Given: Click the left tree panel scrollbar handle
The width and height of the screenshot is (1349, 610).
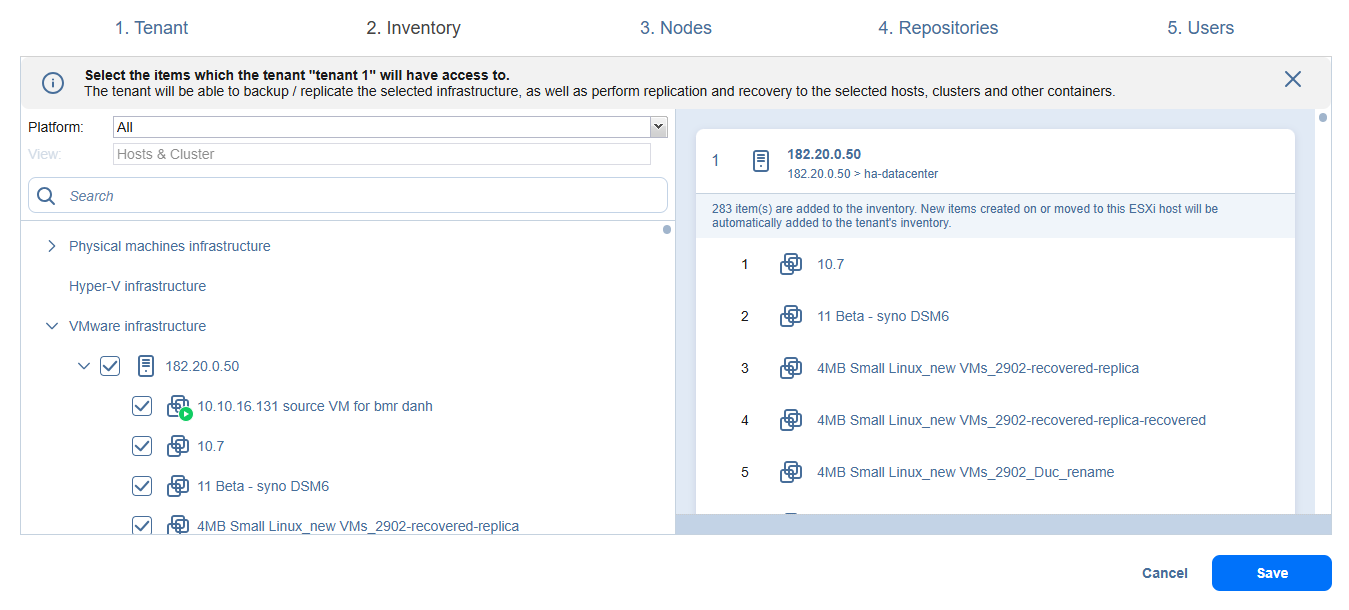Looking at the screenshot, I should pyautogui.click(x=667, y=229).
